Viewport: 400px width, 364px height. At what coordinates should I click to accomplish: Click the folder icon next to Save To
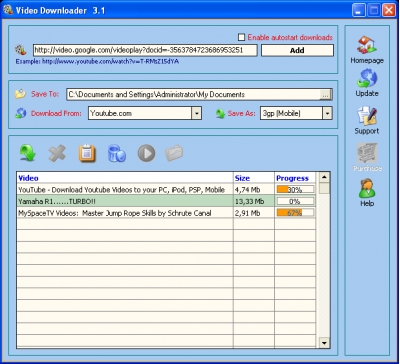click(21, 94)
